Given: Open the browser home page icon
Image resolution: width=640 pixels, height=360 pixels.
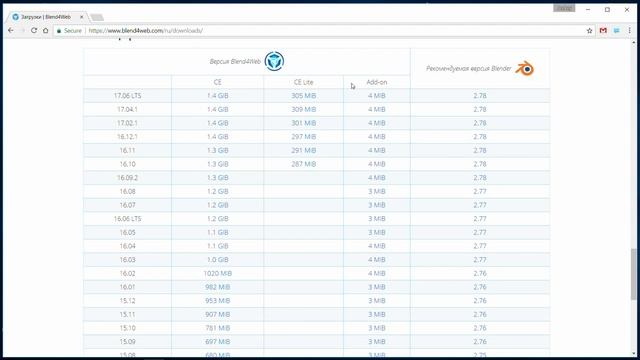Looking at the screenshot, I should [46, 31].
